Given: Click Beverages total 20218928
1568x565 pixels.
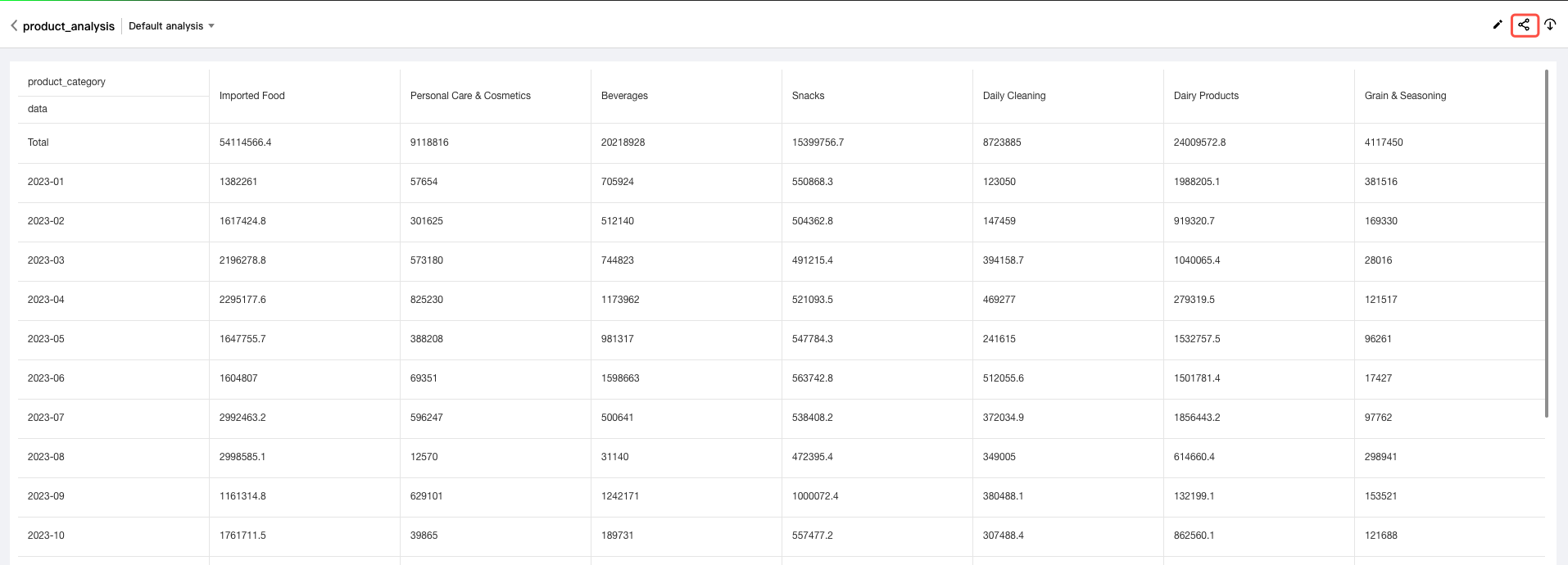Looking at the screenshot, I should pos(623,142).
